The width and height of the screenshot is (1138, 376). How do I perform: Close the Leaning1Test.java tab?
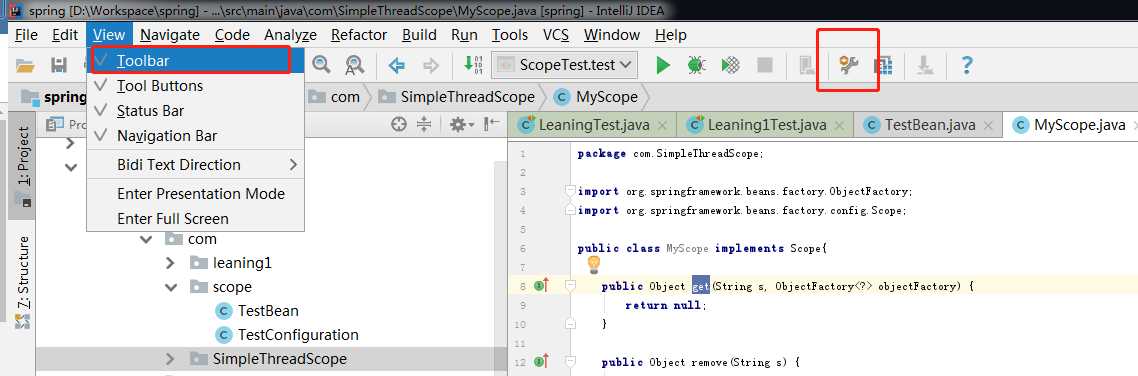[x=840, y=126]
